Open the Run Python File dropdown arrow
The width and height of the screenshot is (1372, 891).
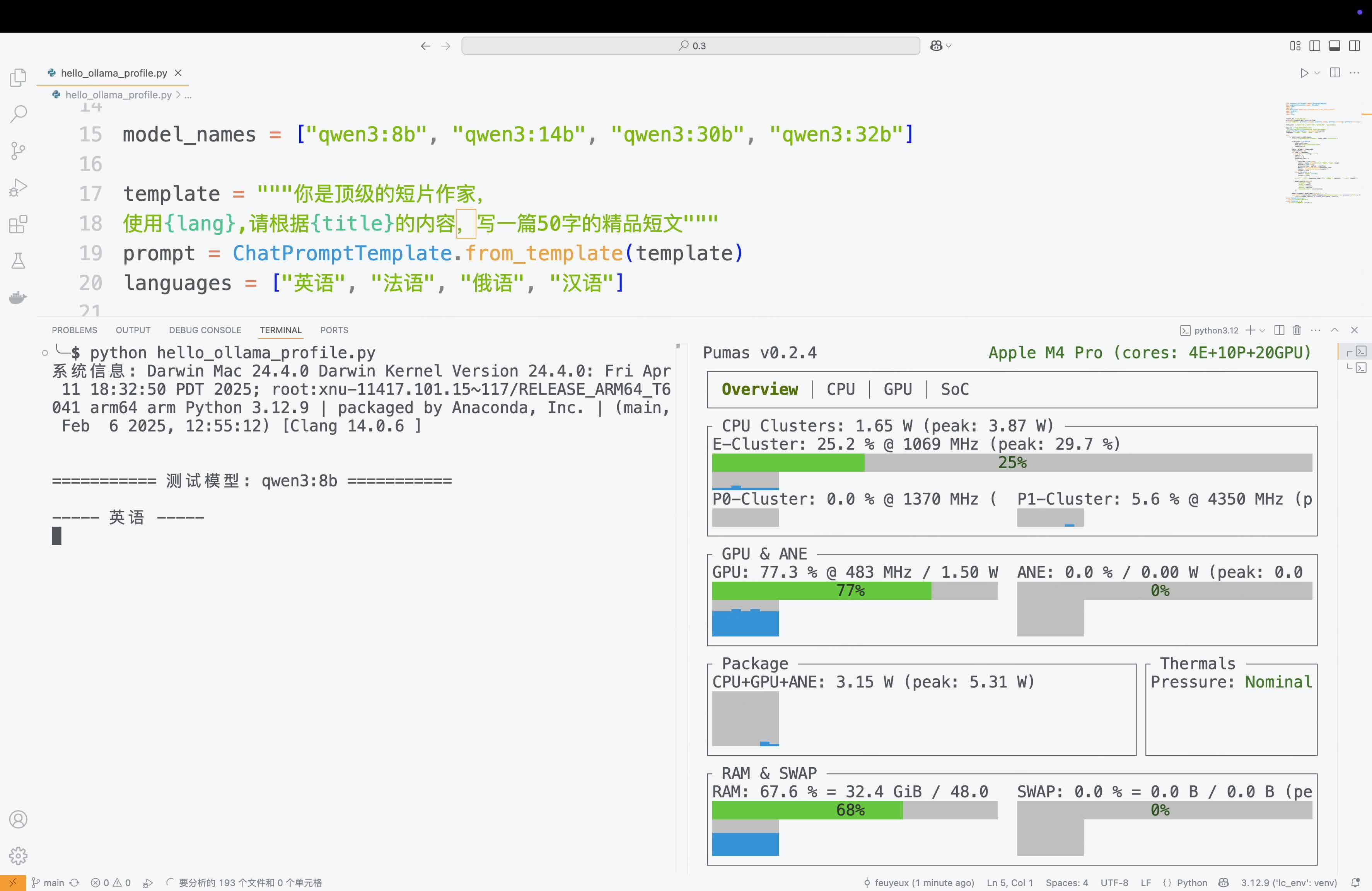(1317, 73)
